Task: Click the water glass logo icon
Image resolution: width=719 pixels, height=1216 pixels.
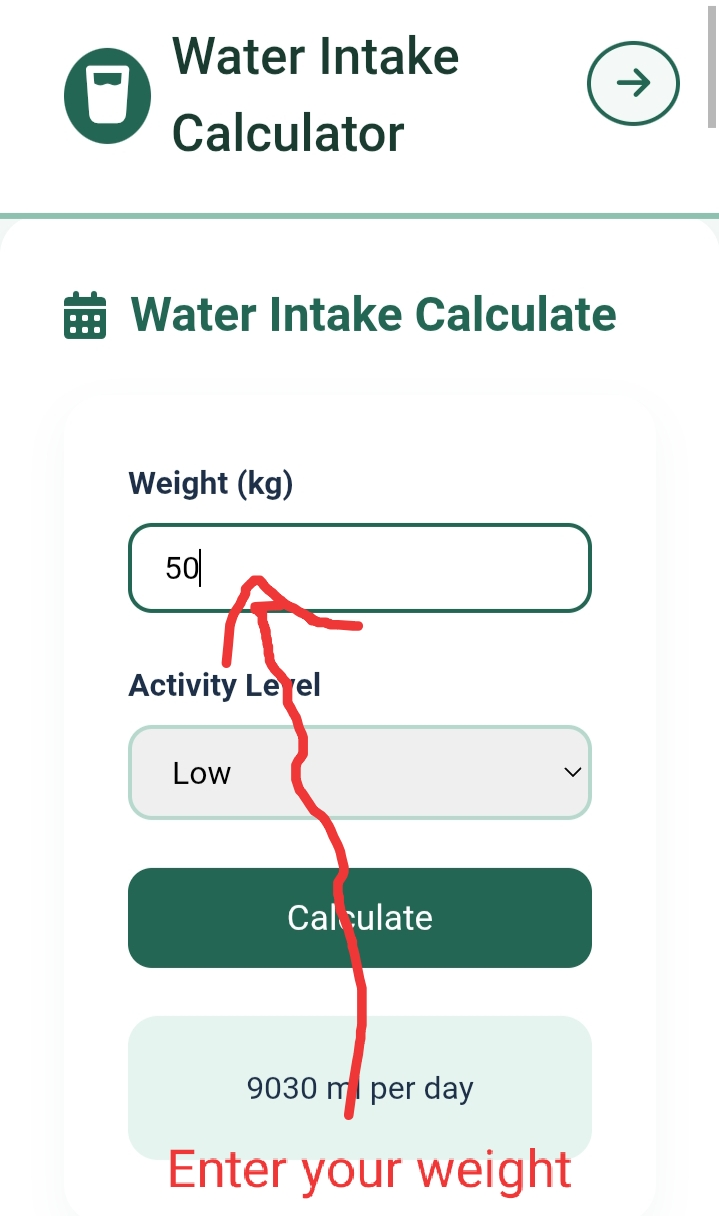Action: 107,93
